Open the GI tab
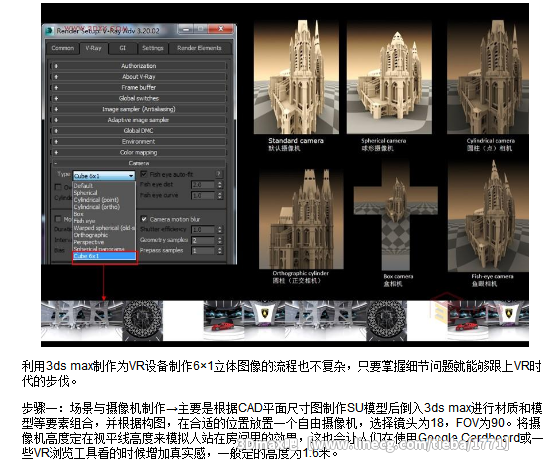The height and width of the screenshot is (463, 549). click(x=123, y=48)
